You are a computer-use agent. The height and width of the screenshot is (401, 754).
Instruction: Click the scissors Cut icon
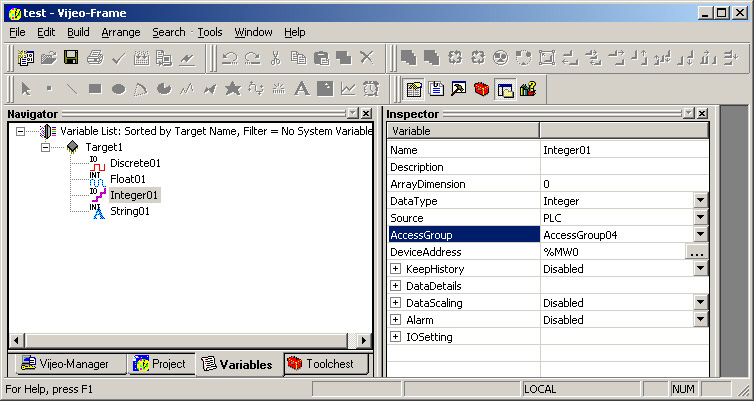click(276, 58)
